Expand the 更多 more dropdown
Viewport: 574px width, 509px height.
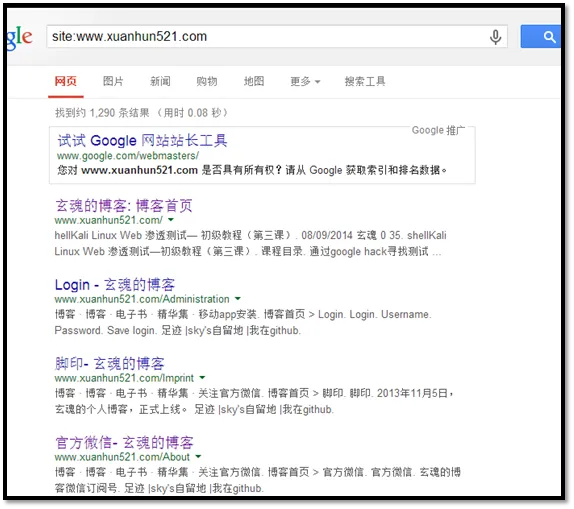pyautogui.click(x=305, y=81)
